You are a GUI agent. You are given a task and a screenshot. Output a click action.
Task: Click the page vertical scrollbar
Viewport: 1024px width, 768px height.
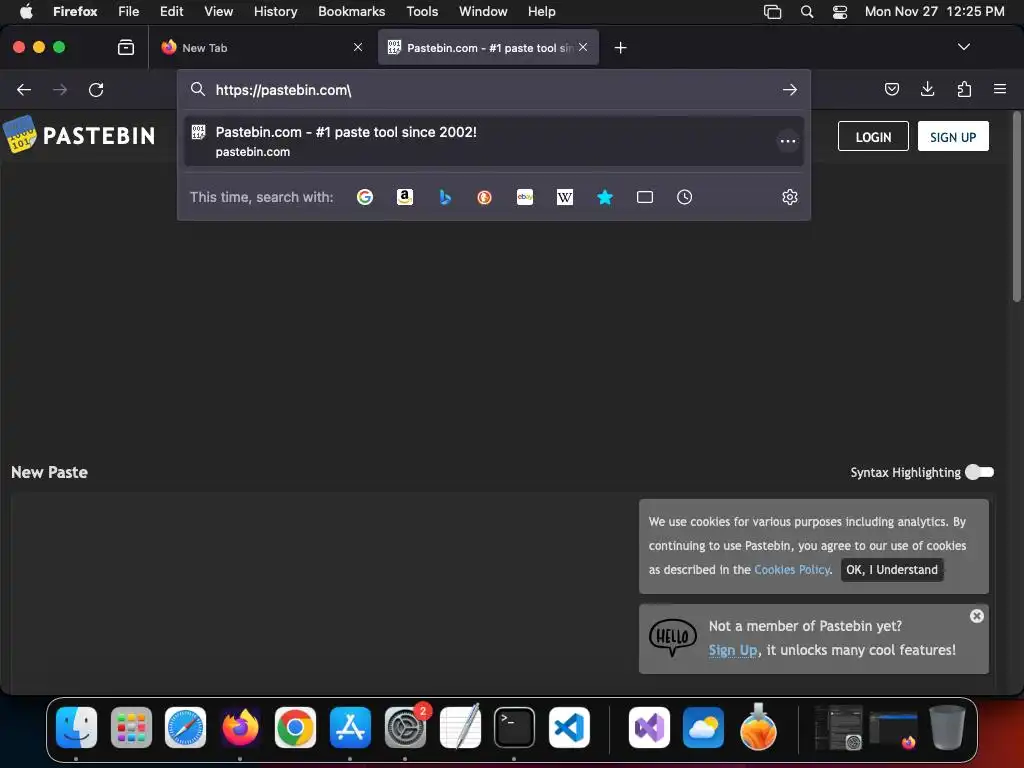pos(1016,206)
